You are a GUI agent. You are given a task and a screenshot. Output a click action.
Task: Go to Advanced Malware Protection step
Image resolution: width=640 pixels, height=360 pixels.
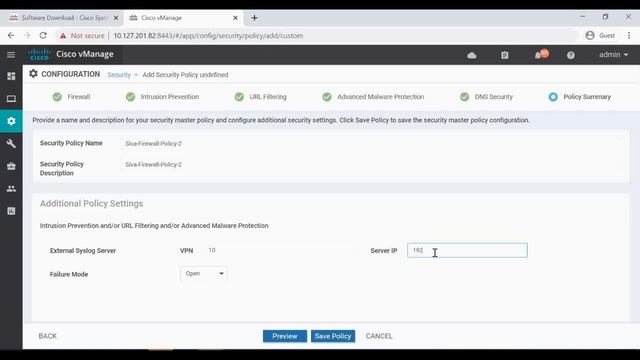click(373, 97)
